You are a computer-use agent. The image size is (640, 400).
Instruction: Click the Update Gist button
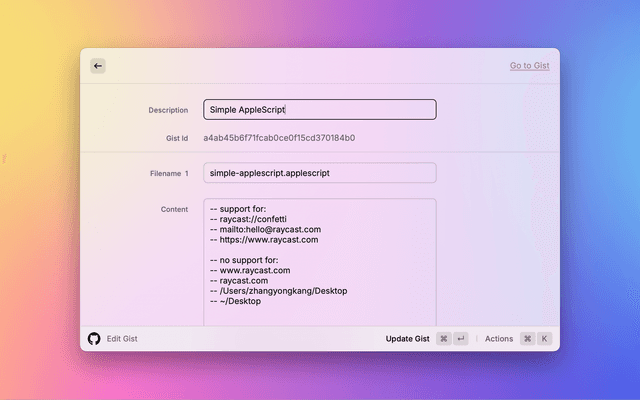[x=407, y=339]
